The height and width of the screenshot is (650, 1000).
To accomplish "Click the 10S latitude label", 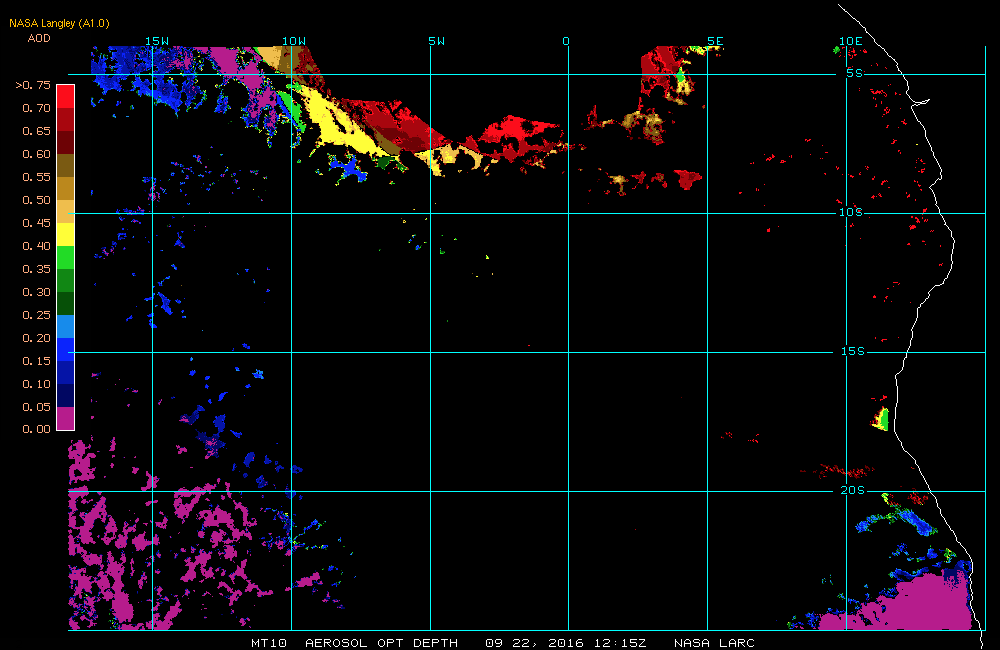I will click(850, 212).
